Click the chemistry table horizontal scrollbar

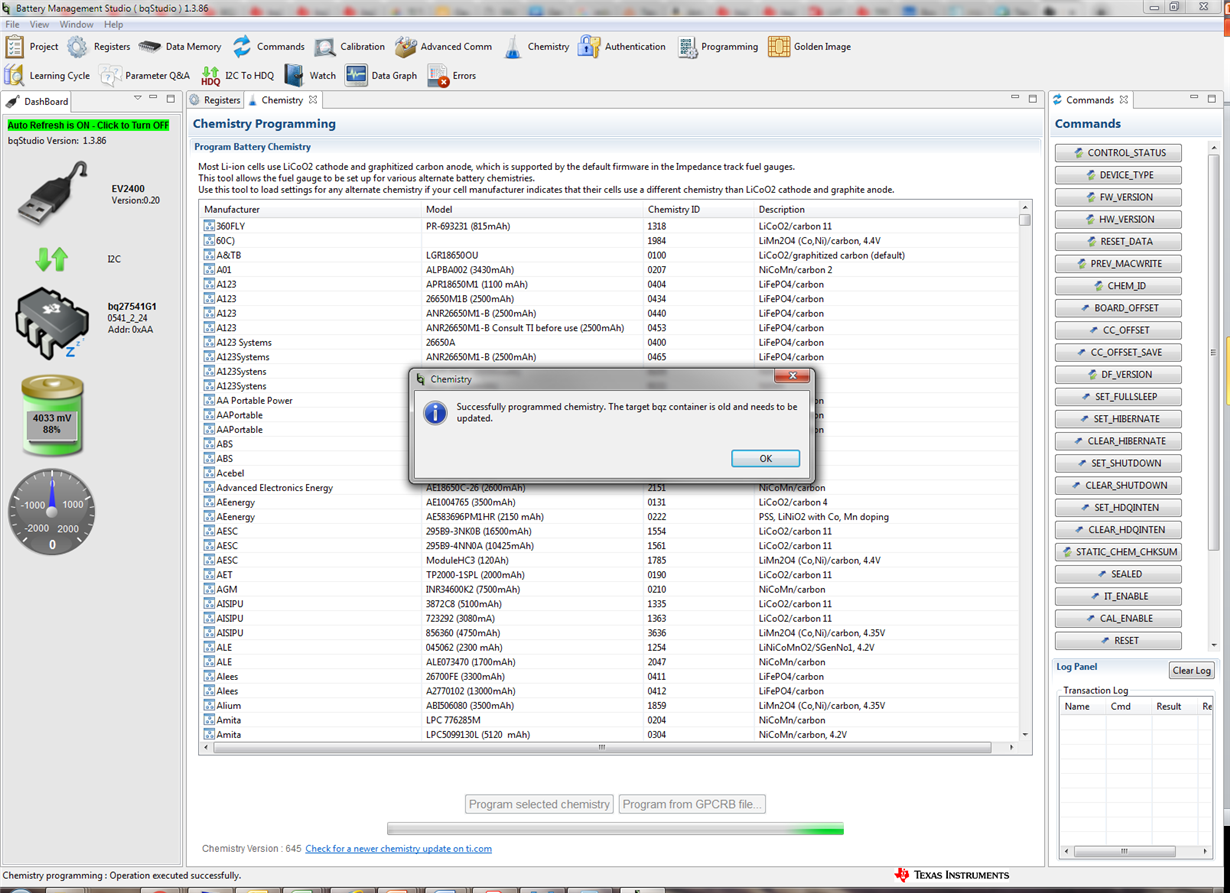point(602,747)
